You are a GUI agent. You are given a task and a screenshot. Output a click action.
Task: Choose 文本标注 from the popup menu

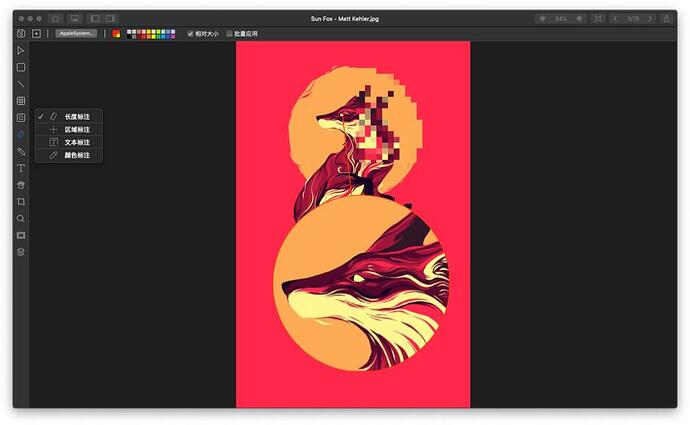click(77, 142)
